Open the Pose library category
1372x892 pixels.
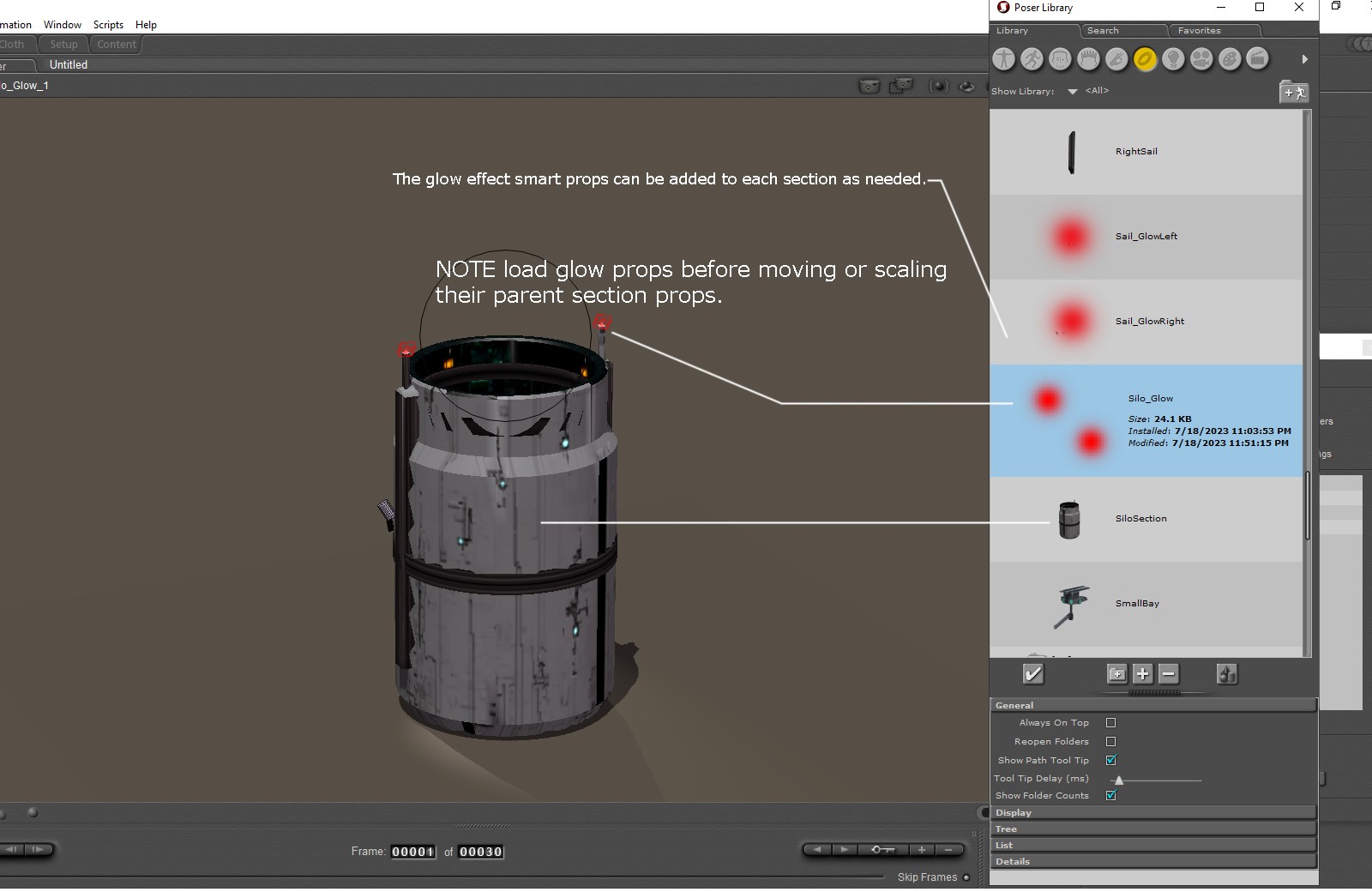(1032, 59)
